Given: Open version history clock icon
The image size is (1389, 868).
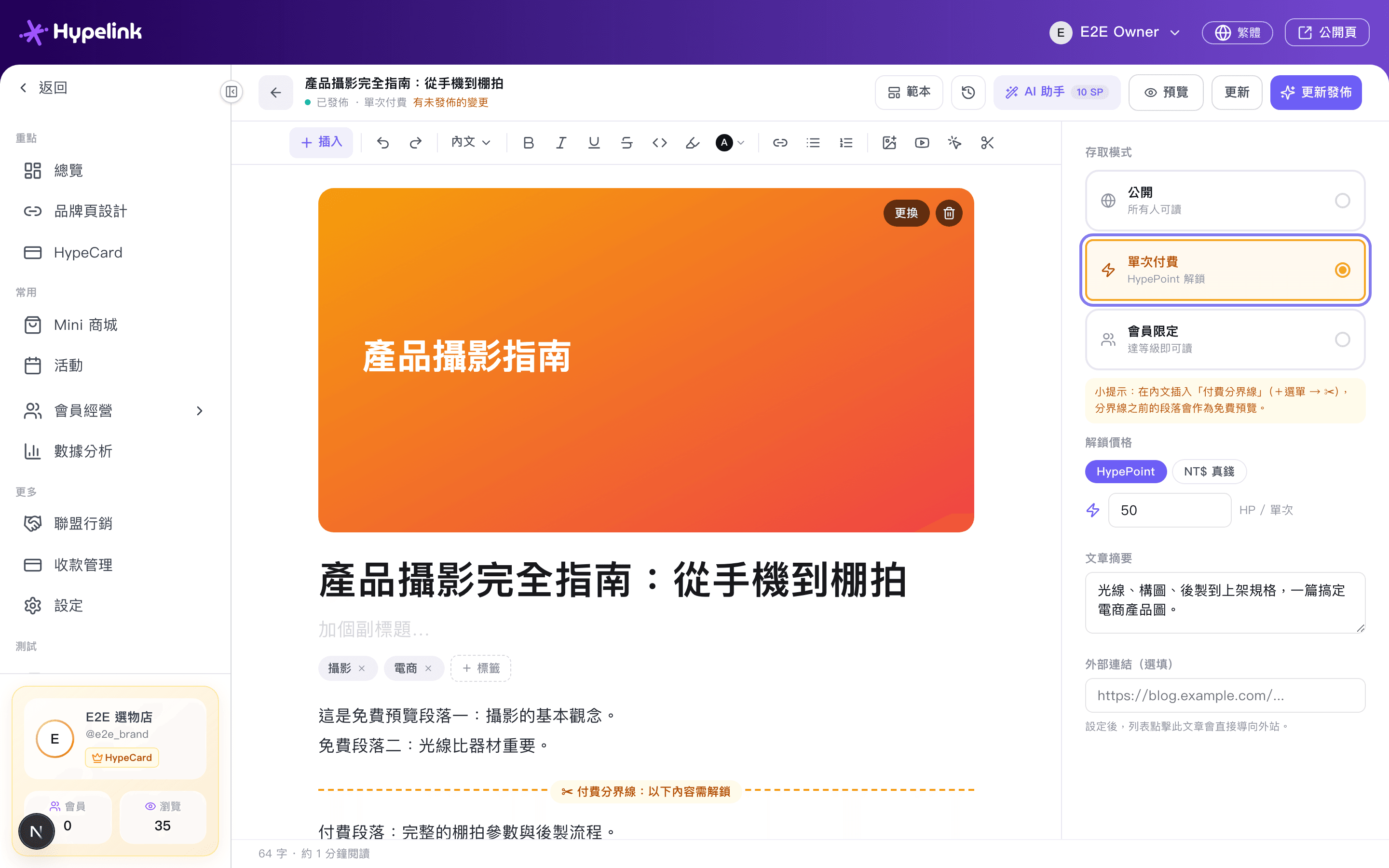Looking at the screenshot, I should [x=968, y=93].
